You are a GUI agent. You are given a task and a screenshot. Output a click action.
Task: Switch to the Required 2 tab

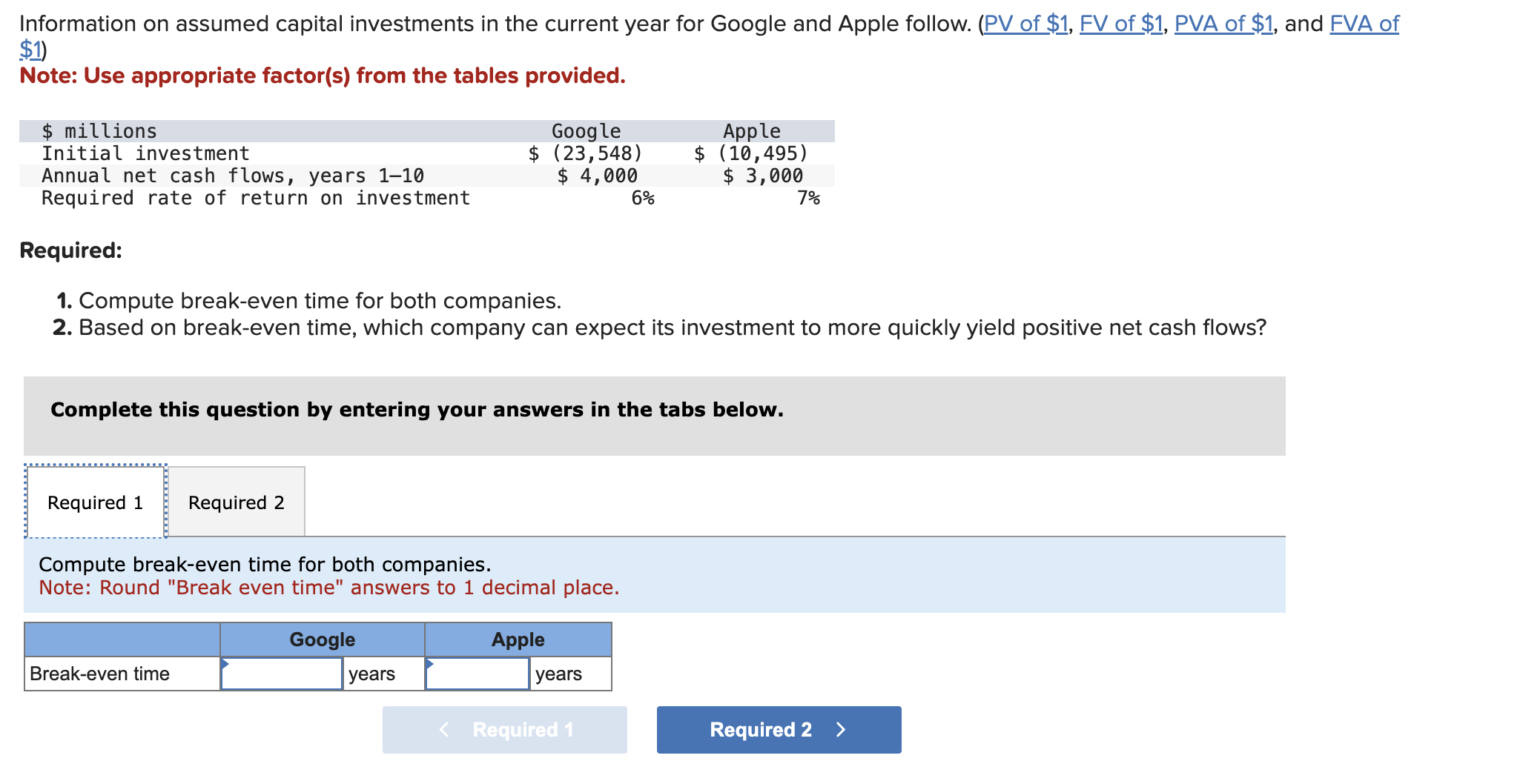[236, 502]
